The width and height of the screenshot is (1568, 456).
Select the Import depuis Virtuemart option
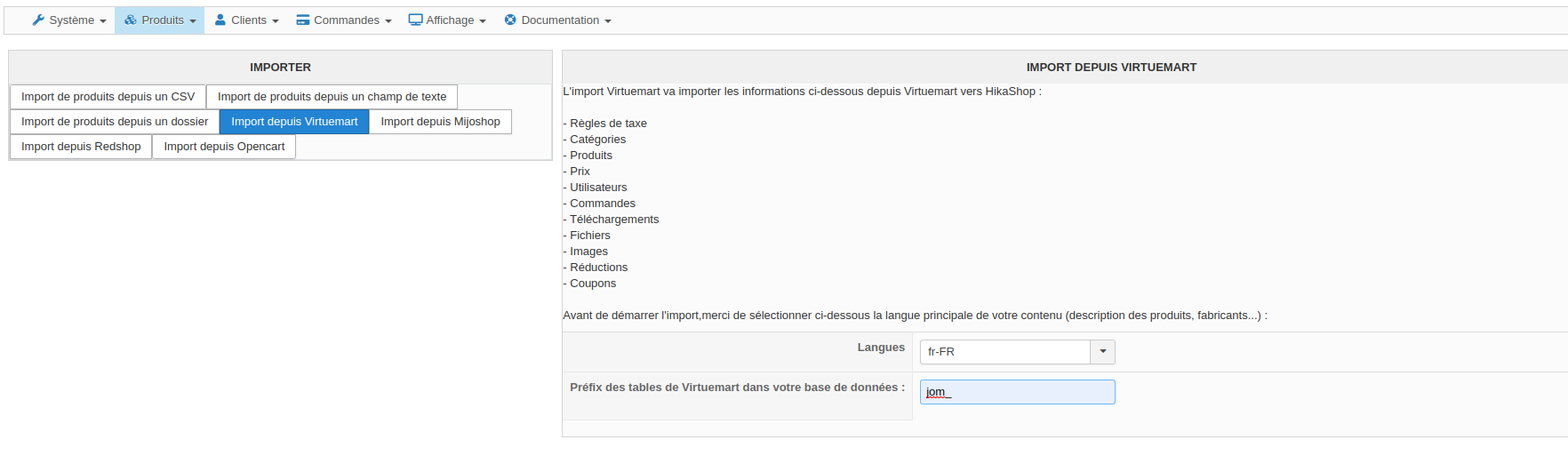pyautogui.click(x=294, y=122)
